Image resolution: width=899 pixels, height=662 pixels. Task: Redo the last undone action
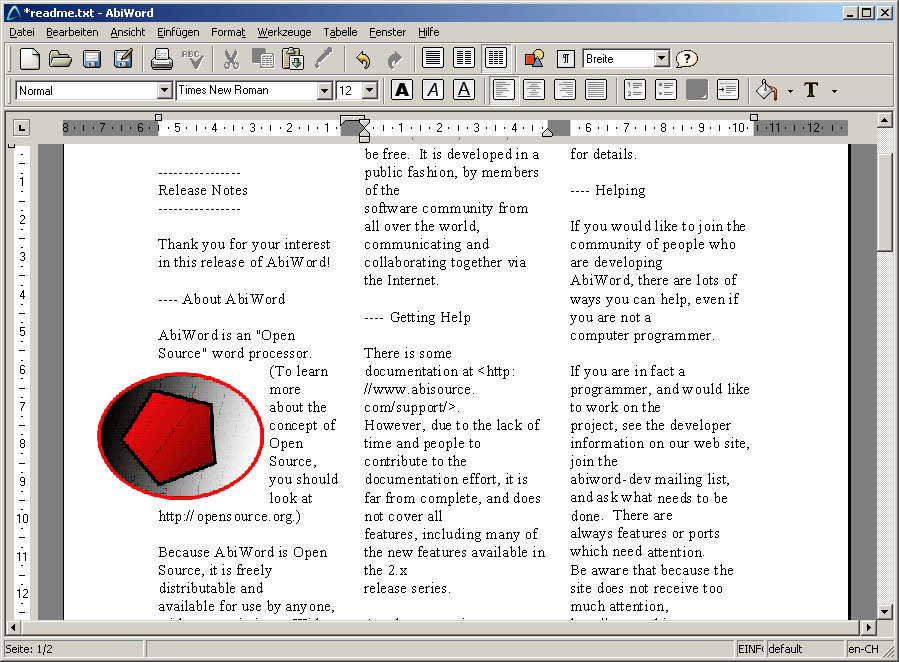click(x=394, y=58)
